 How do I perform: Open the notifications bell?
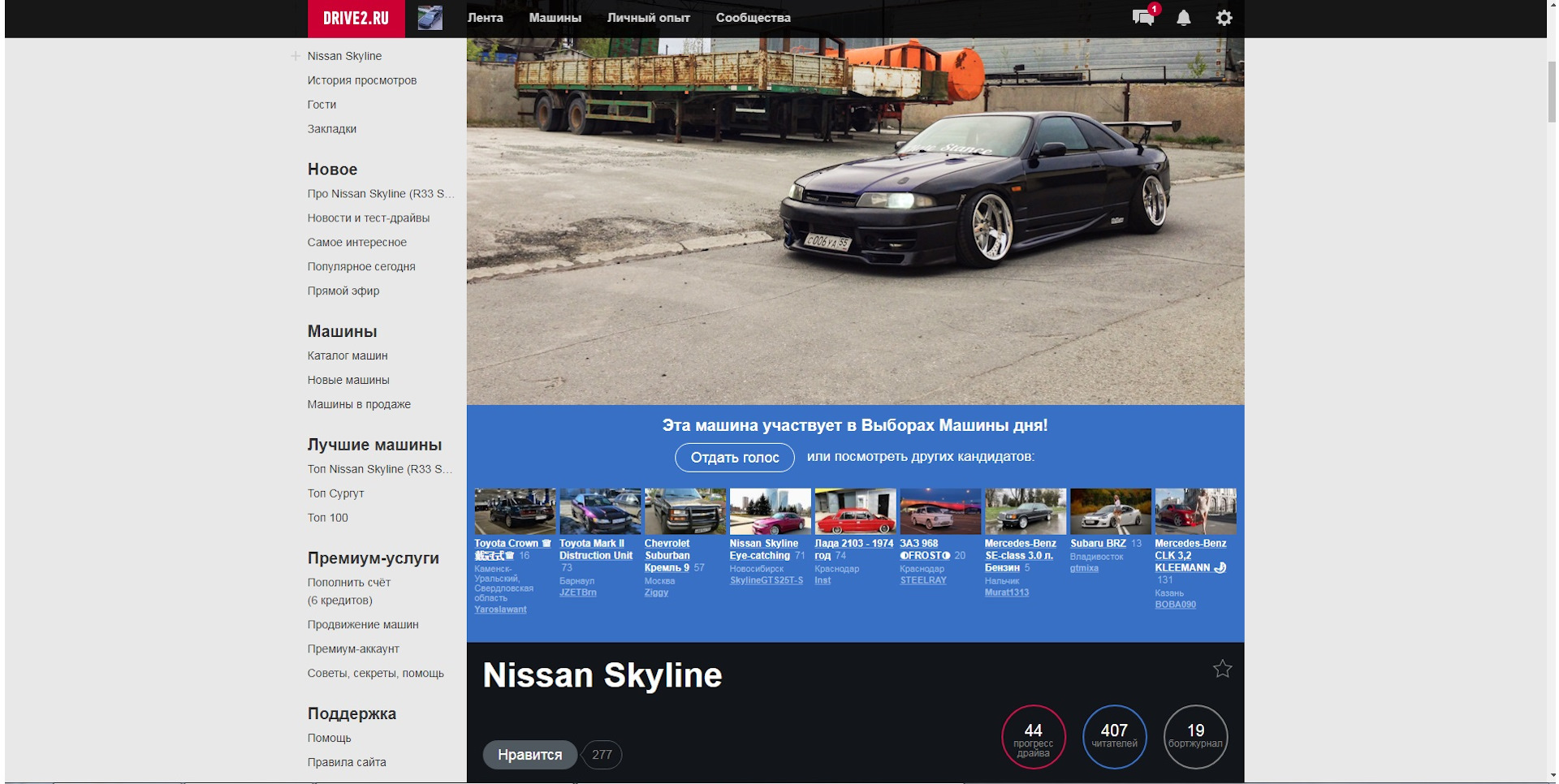(1185, 17)
